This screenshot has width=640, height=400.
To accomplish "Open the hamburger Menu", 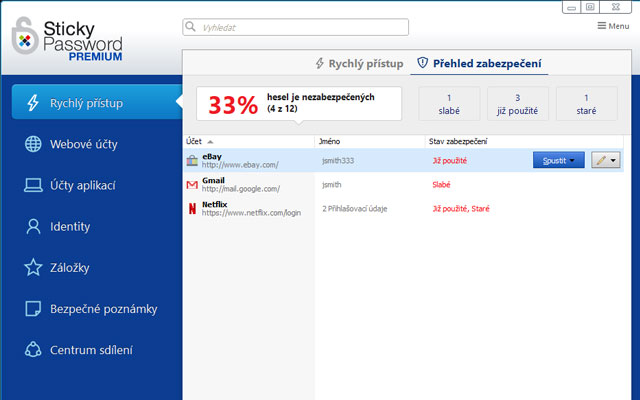I will pyautogui.click(x=612, y=26).
